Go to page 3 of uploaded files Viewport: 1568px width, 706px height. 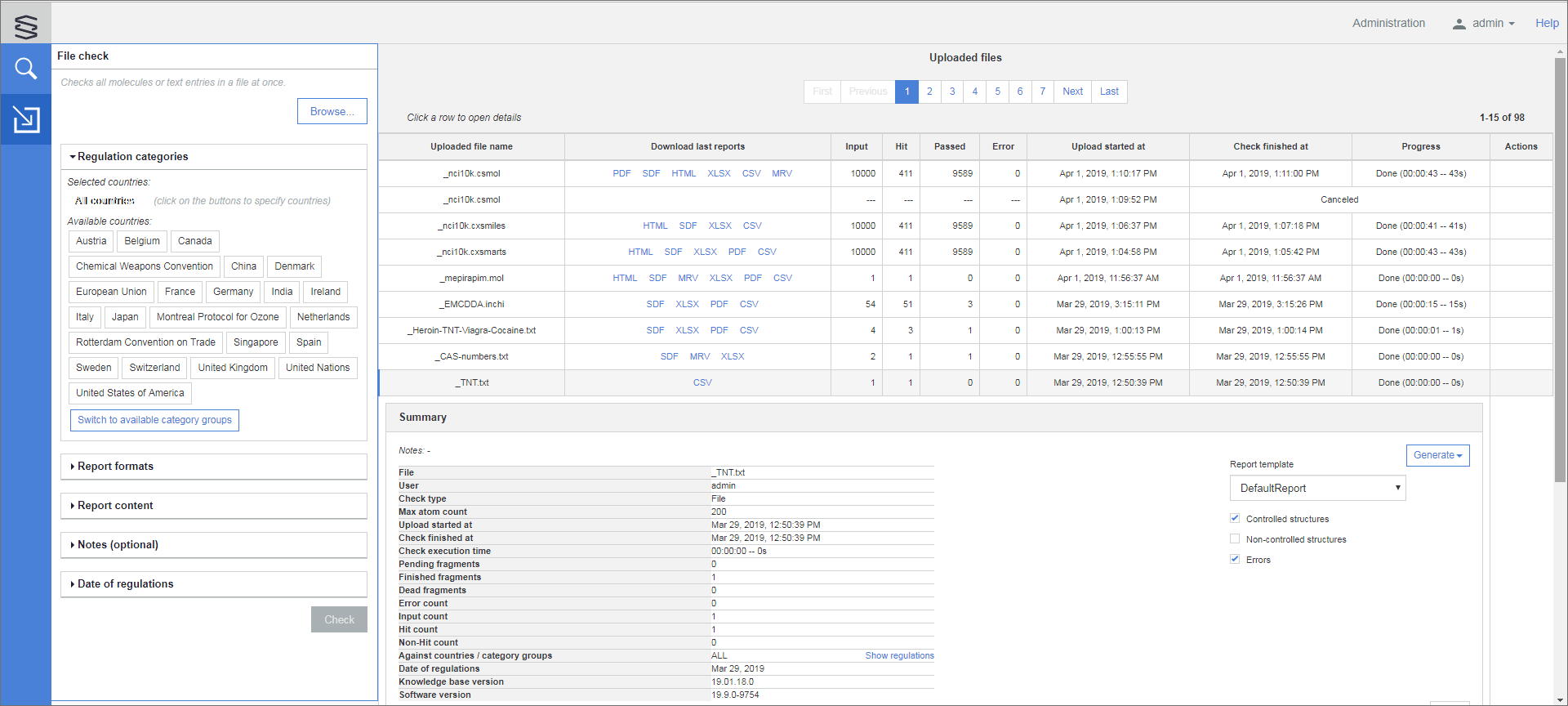point(952,92)
